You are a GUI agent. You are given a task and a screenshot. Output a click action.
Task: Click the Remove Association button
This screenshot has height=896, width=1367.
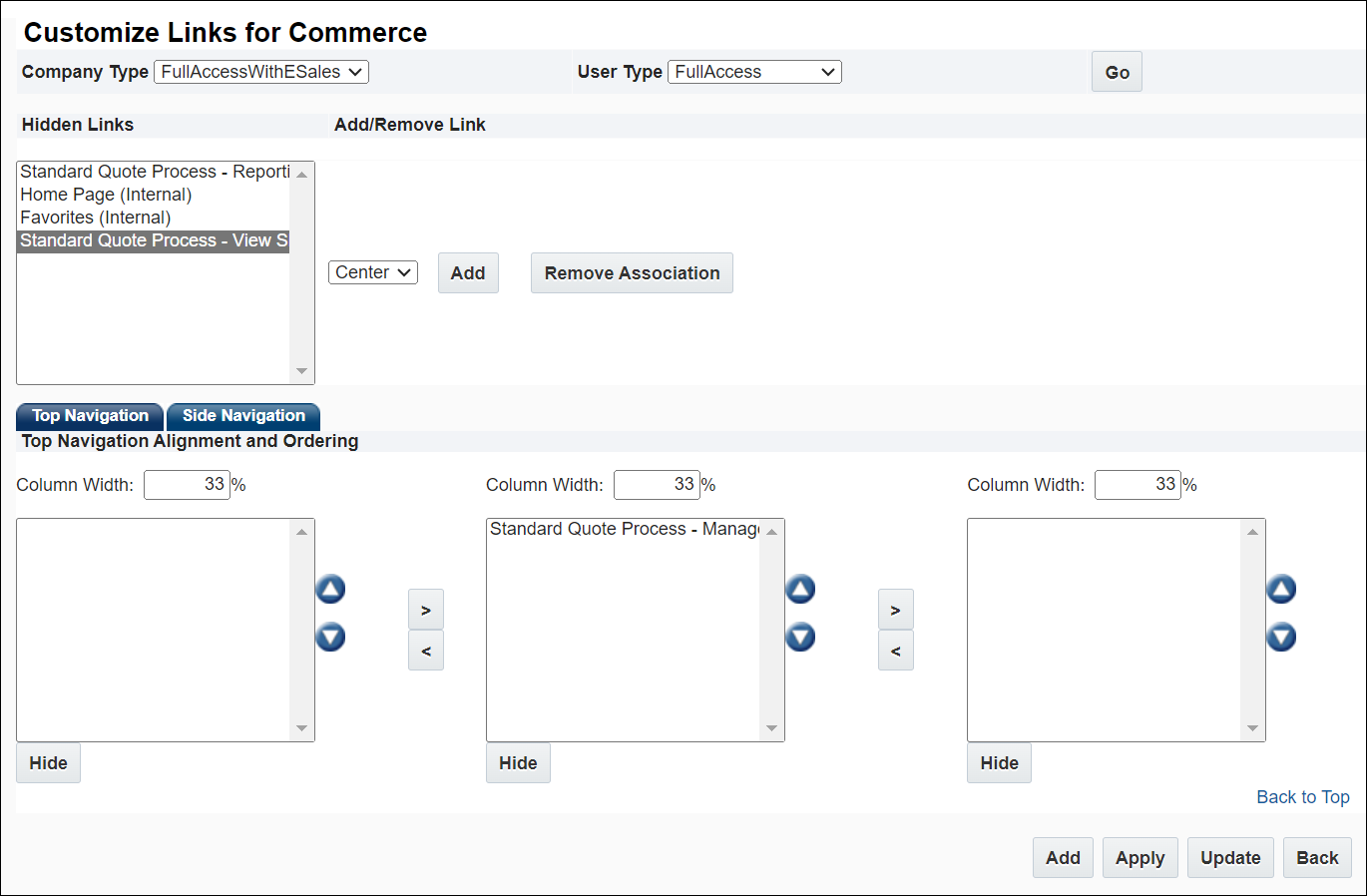pyautogui.click(x=632, y=272)
